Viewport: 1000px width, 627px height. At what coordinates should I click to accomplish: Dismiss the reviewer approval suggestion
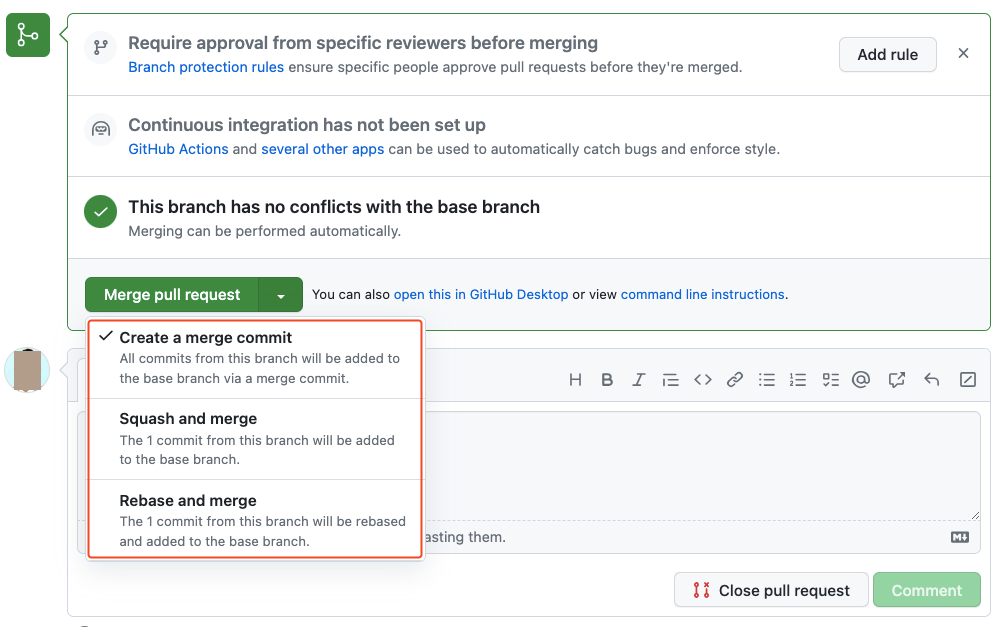[963, 54]
